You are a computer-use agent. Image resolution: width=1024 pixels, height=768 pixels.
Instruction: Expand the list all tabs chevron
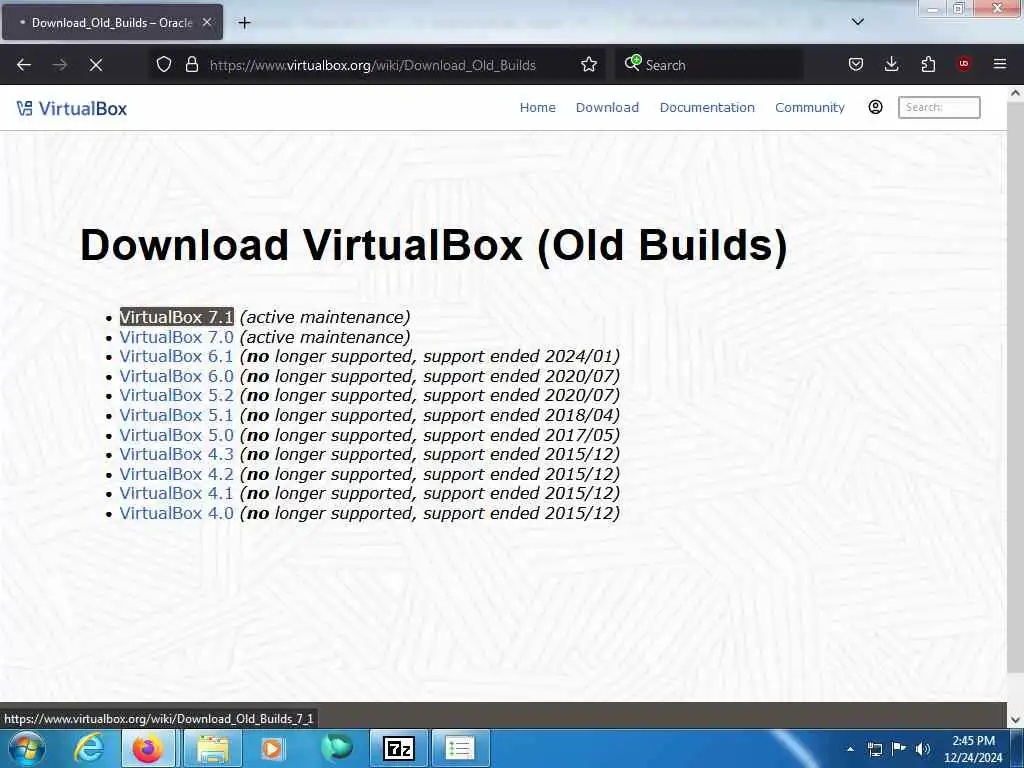tap(857, 22)
